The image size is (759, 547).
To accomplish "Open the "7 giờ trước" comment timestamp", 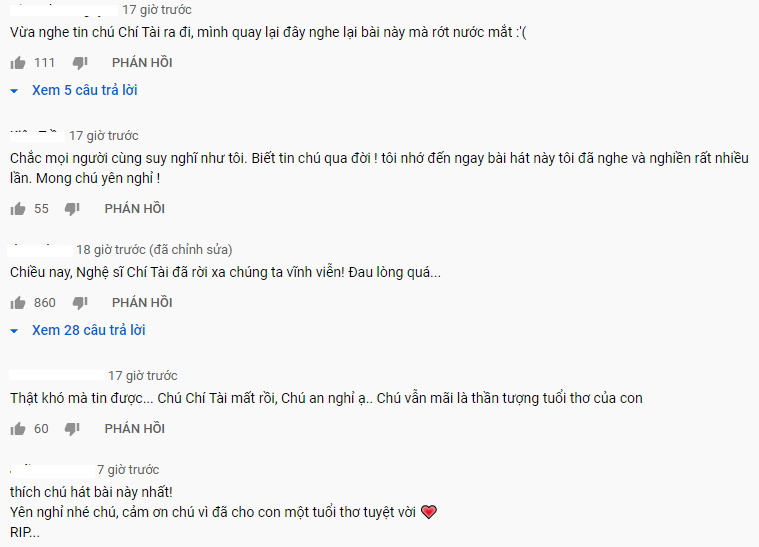I will click(128, 470).
